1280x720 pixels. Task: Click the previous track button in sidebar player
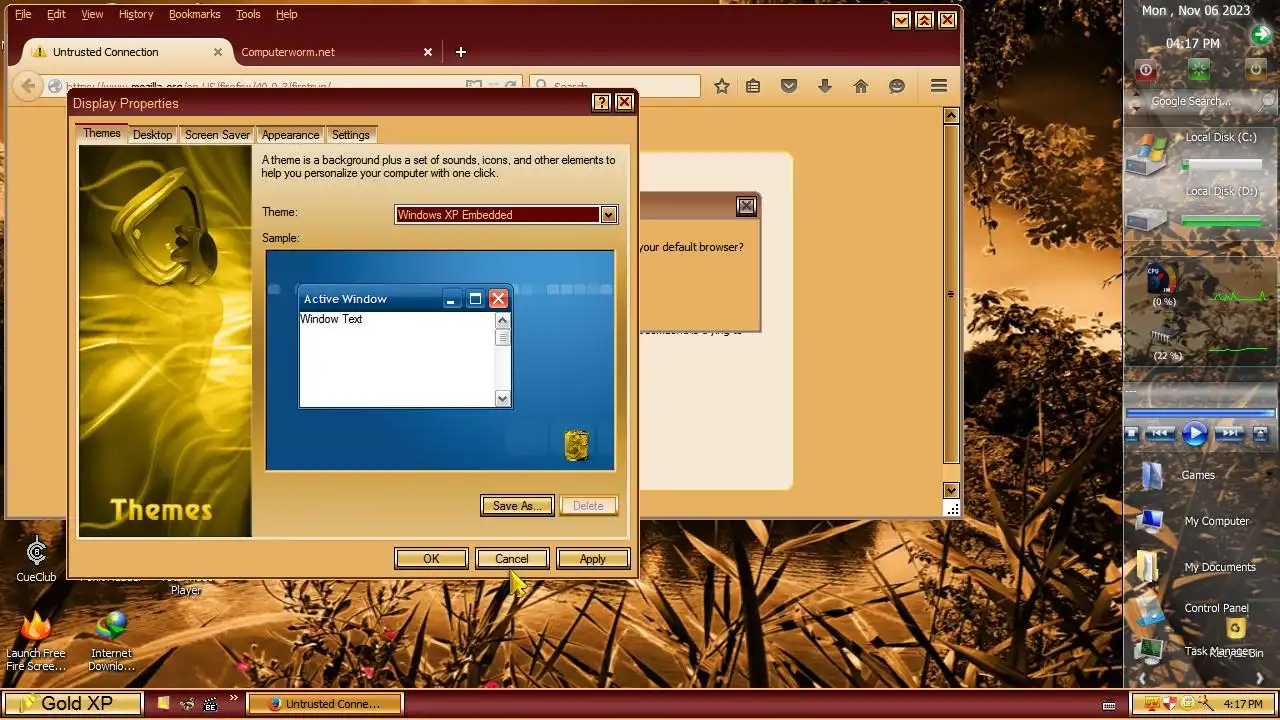(1160, 433)
